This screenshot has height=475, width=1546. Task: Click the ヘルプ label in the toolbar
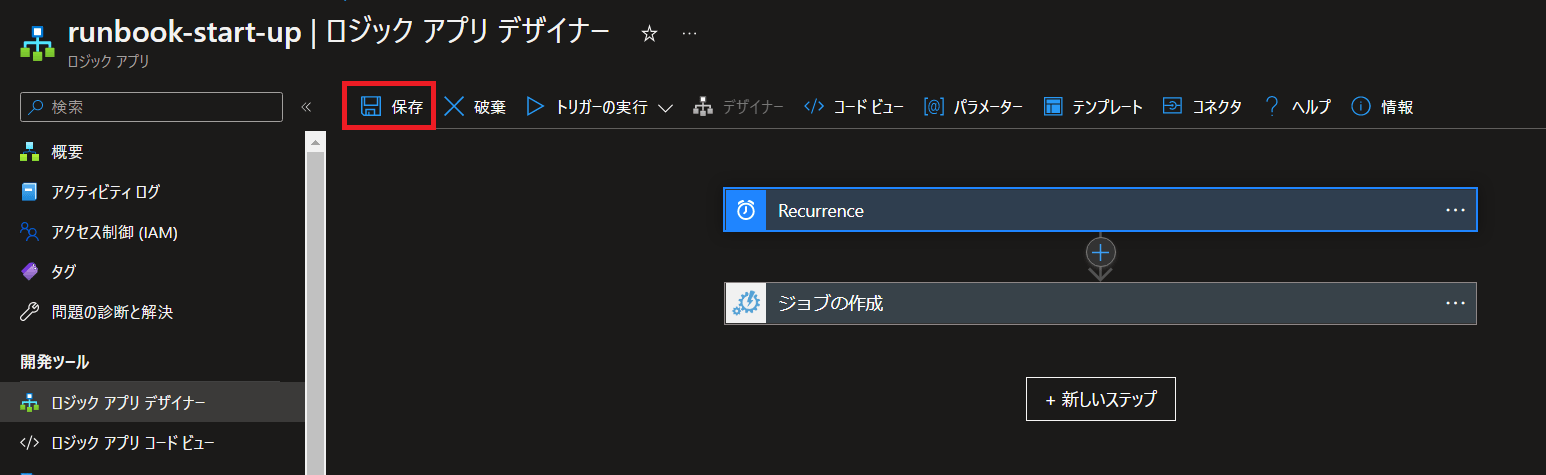(1311, 107)
